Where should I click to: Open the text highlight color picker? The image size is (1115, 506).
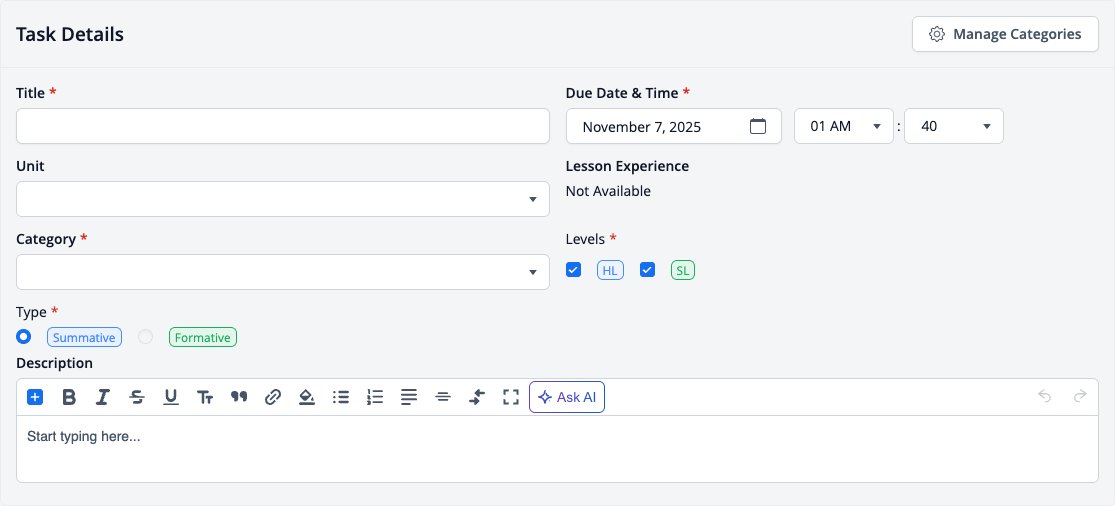(306, 397)
